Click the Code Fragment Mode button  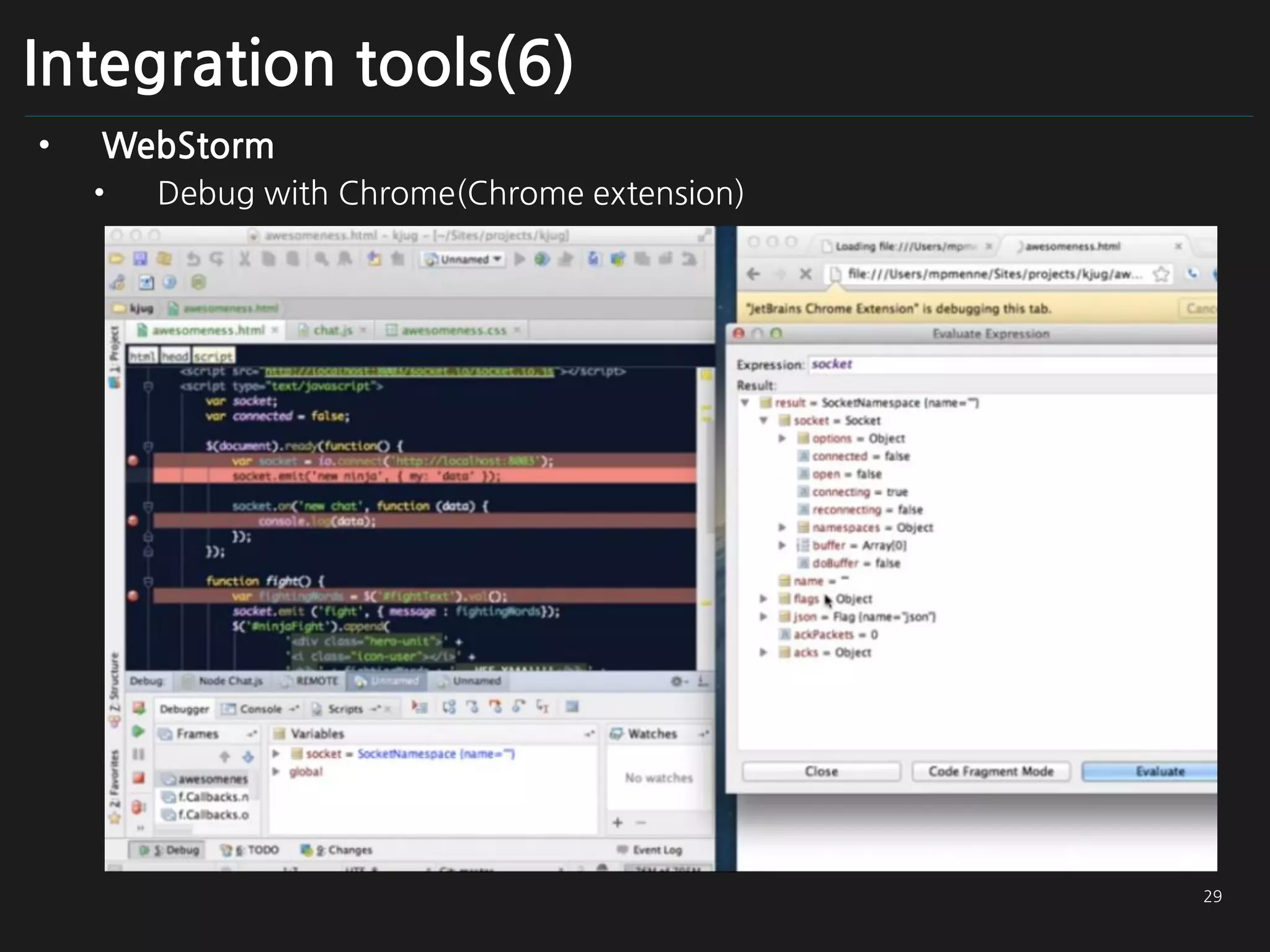click(991, 772)
